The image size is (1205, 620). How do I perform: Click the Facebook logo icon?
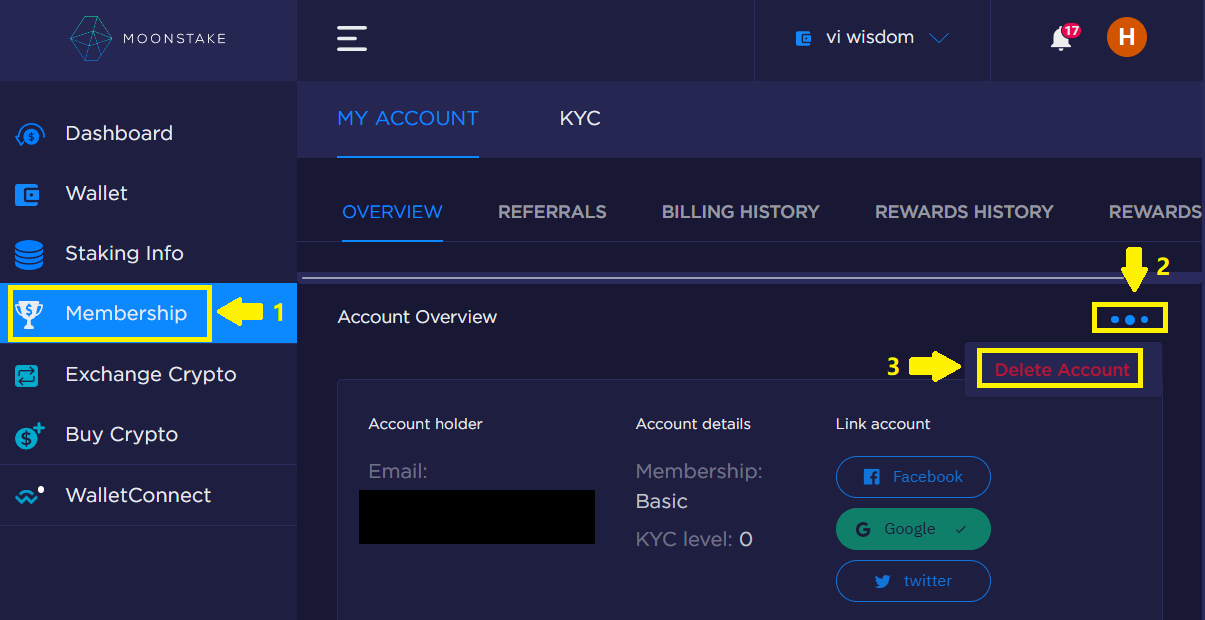point(870,477)
